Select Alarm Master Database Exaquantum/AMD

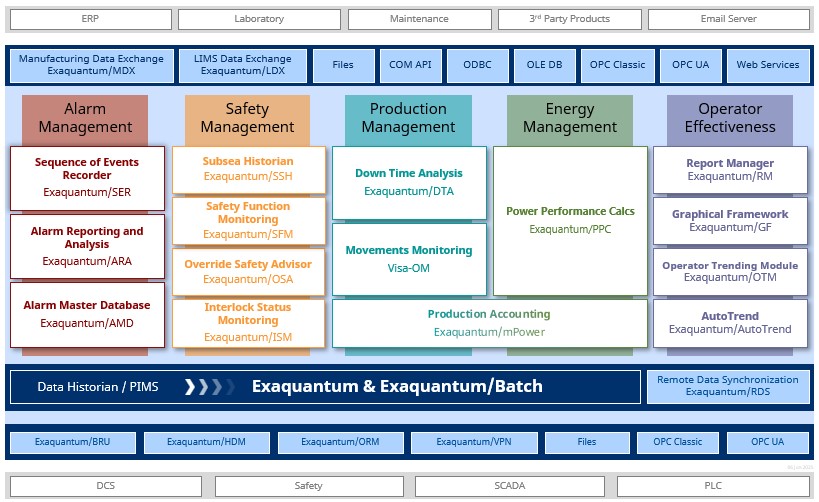[x=87, y=314]
